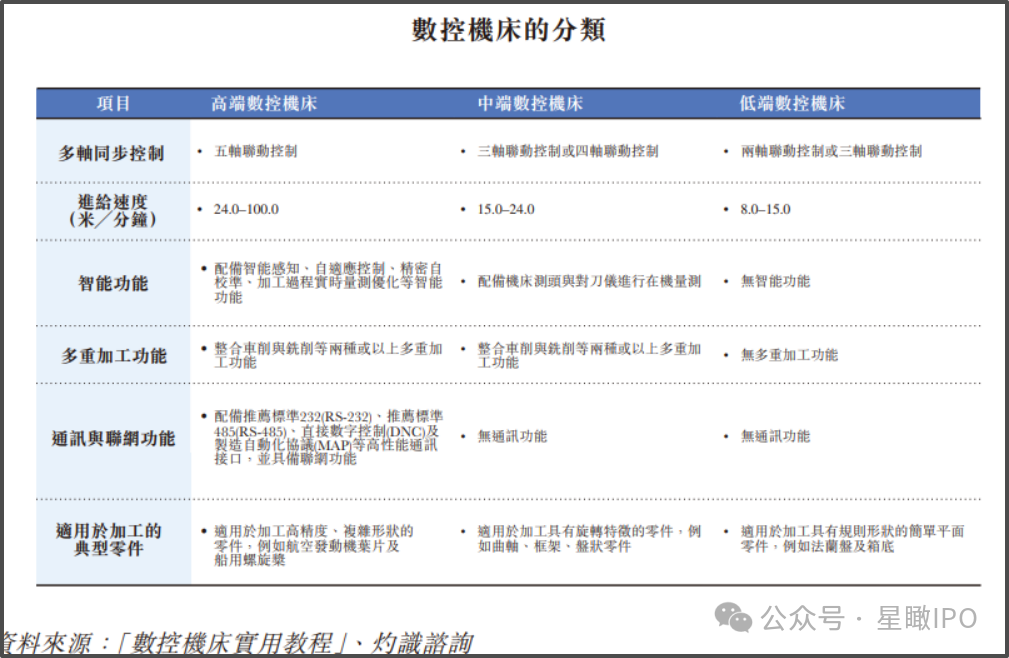
Task: Click the 無多重加工功能 cell
Action: [x=789, y=354]
